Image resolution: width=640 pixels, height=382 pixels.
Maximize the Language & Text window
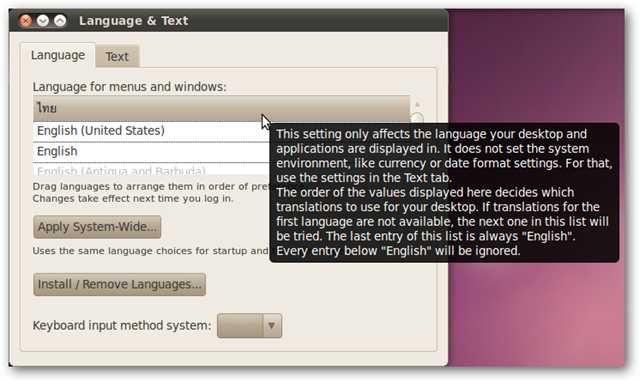click(60, 20)
